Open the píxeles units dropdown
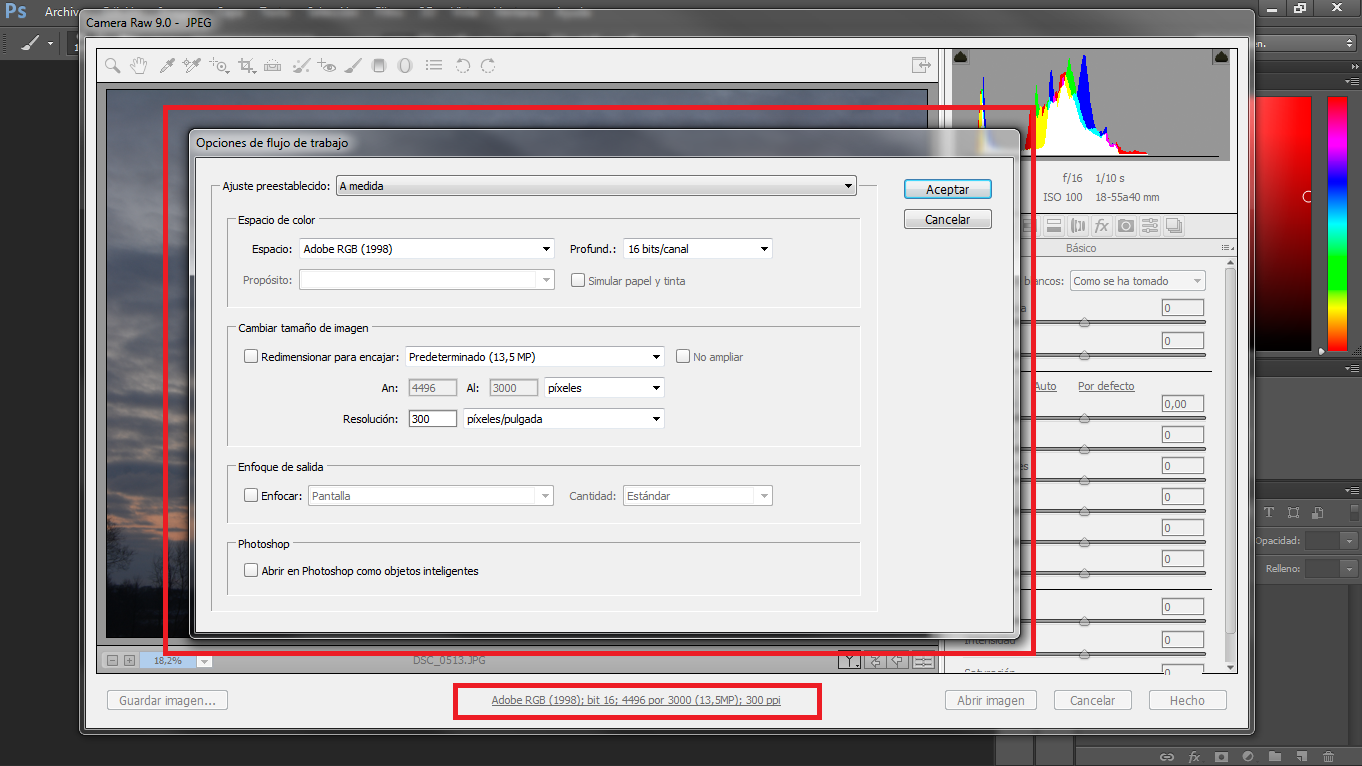Screen dimensions: 1362x766 pyautogui.click(x=604, y=388)
